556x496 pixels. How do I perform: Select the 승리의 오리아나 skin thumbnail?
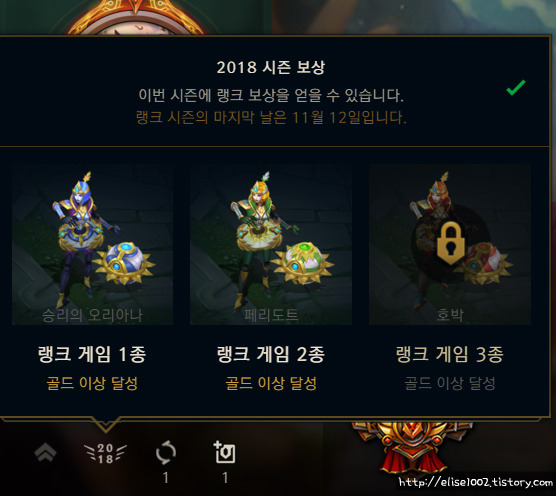pyautogui.click(x=93, y=244)
